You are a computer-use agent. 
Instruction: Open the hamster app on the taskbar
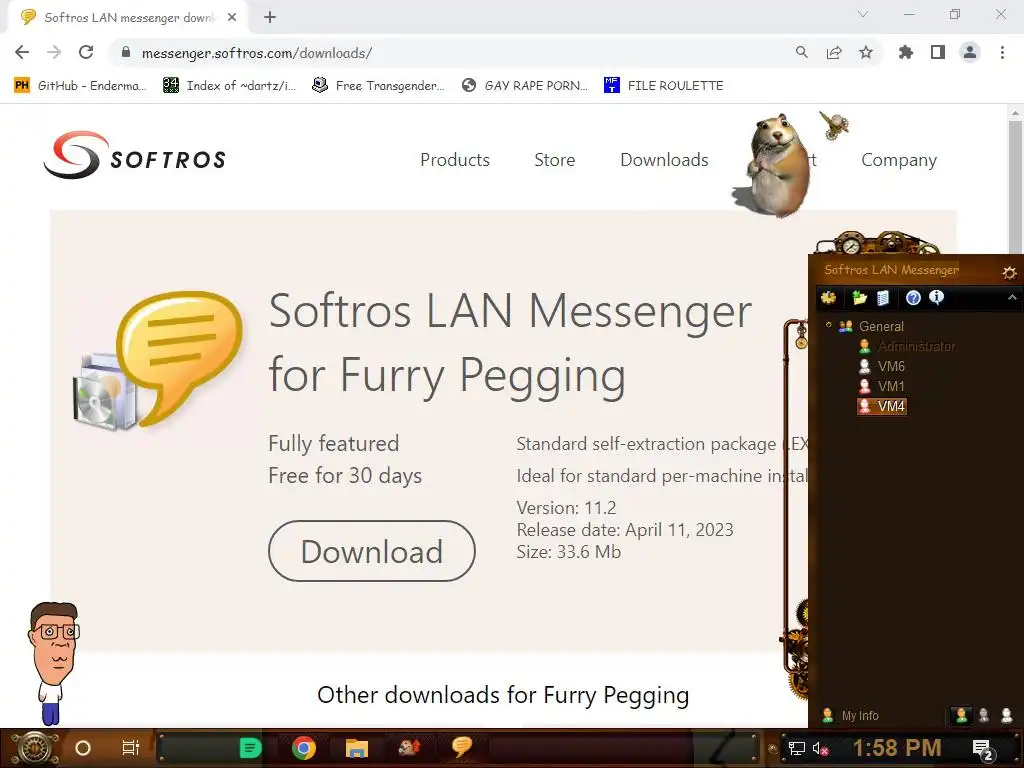click(x=409, y=746)
